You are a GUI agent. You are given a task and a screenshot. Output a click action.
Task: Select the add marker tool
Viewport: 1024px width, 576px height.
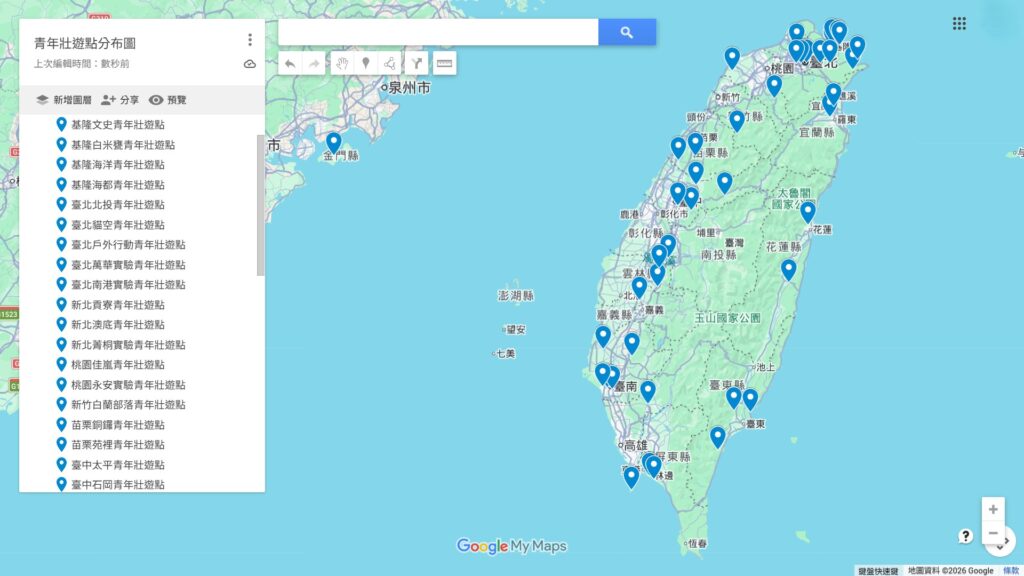366,63
